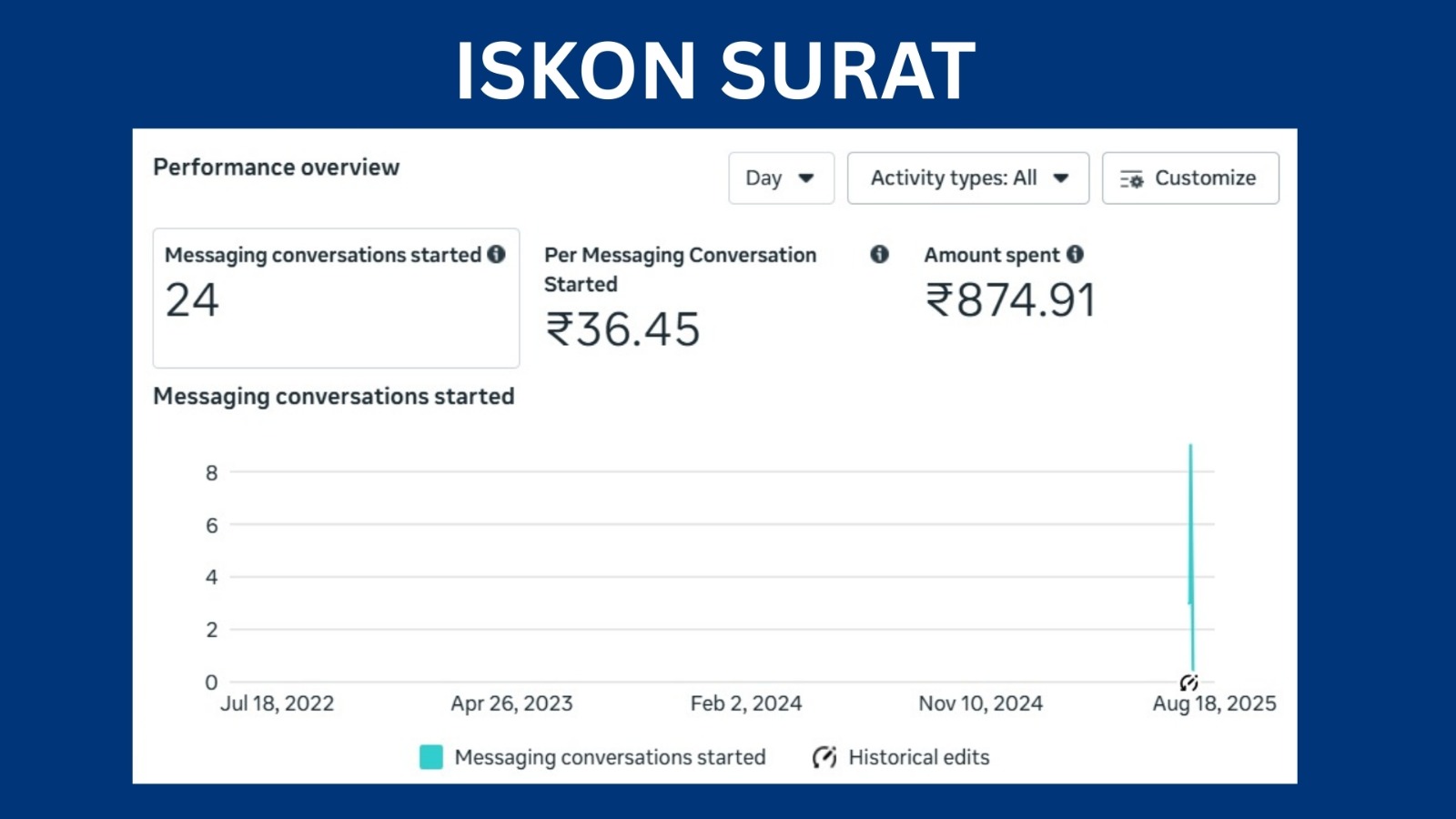Click the teal spike in the chart
This screenshot has width=1456, height=819.
point(1190,555)
